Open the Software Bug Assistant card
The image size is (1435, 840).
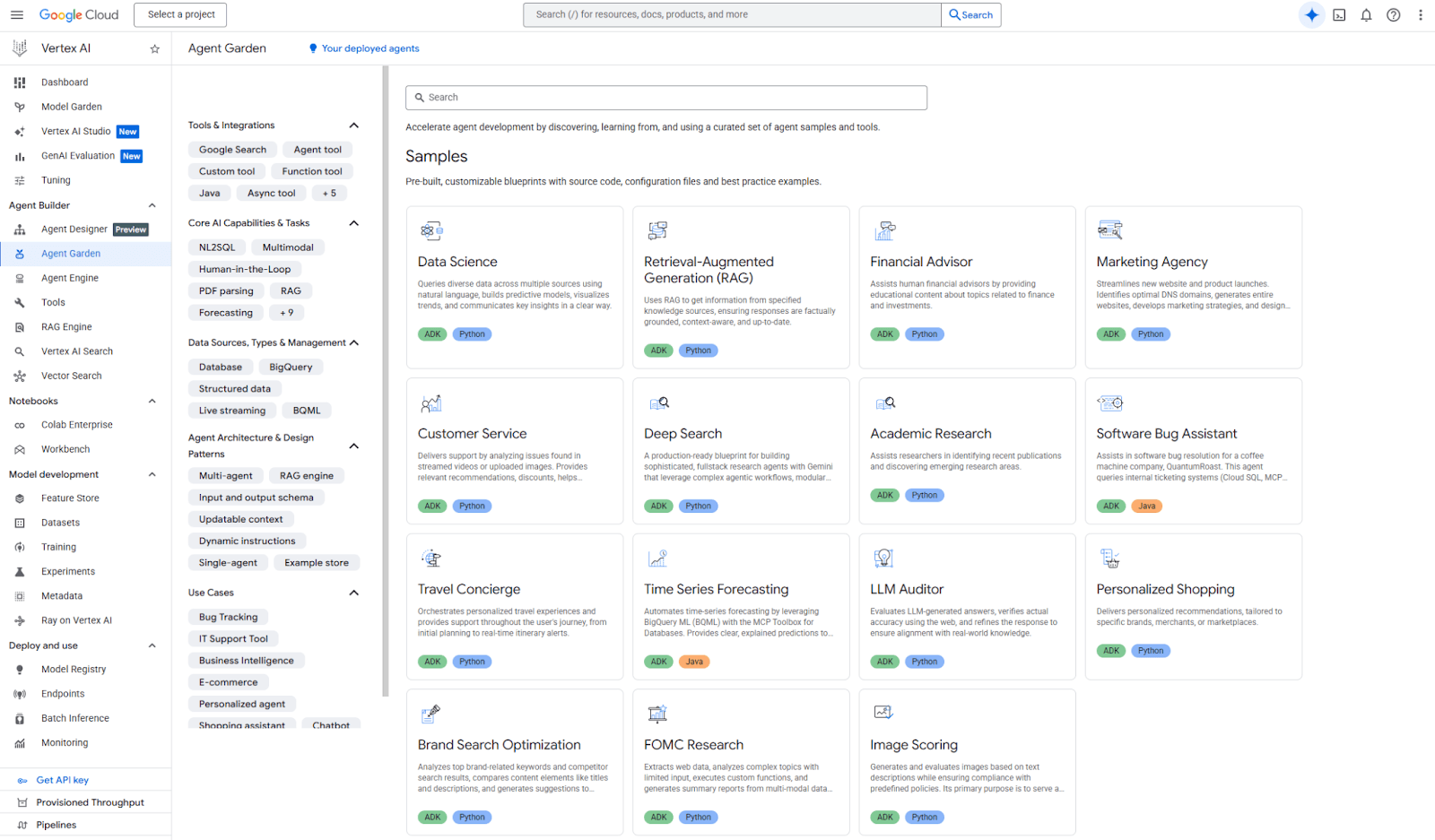(1194, 451)
